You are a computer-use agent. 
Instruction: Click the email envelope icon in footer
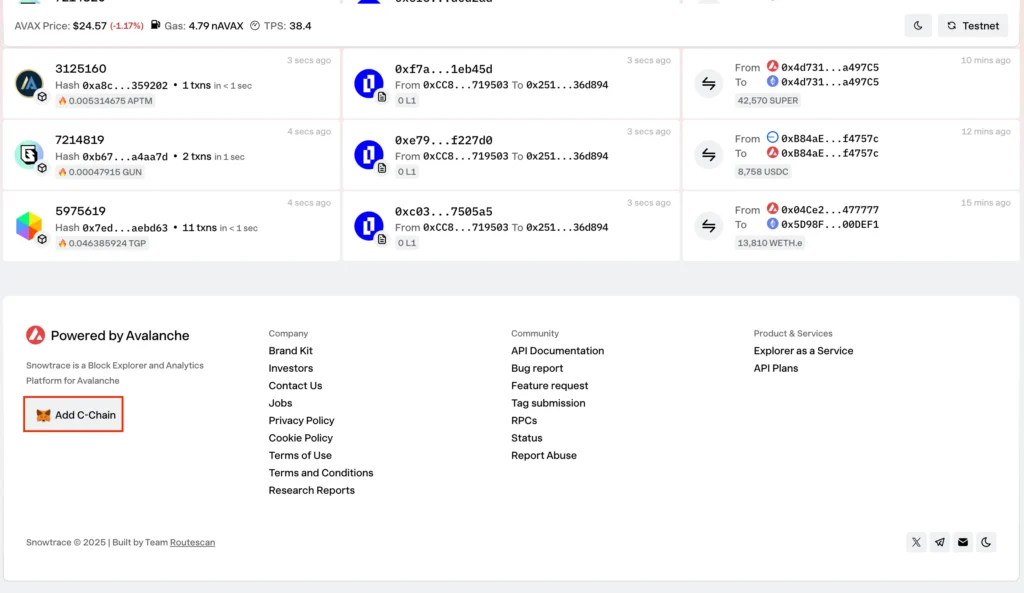(x=963, y=542)
